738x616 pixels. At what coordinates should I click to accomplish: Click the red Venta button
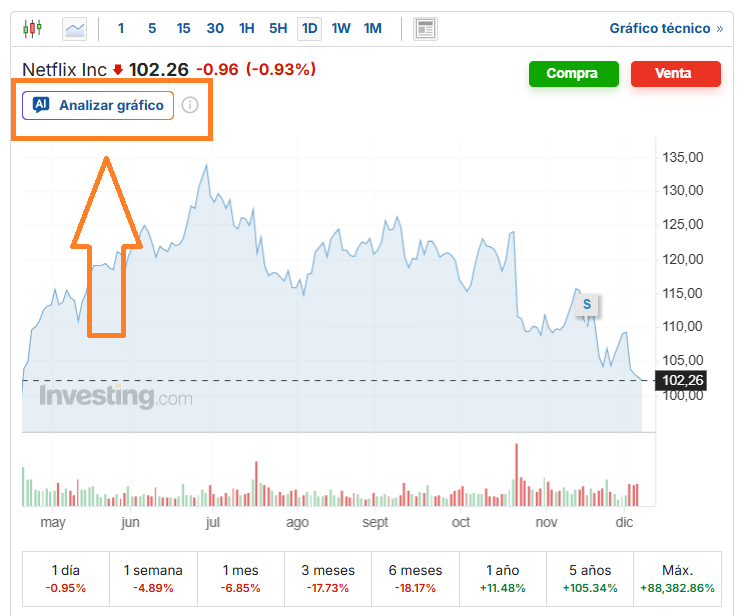pyautogui.click(x=675, y=73)
